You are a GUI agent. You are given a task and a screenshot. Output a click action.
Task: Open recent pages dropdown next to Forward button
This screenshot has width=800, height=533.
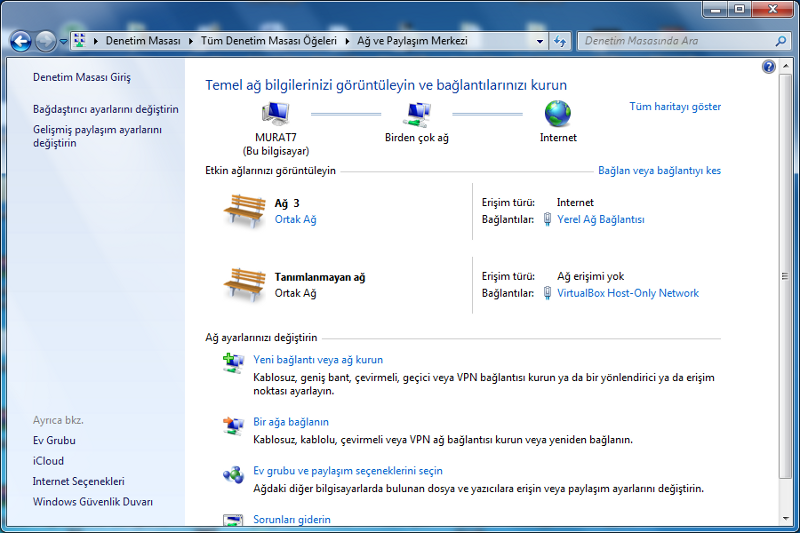coord(63,42)
